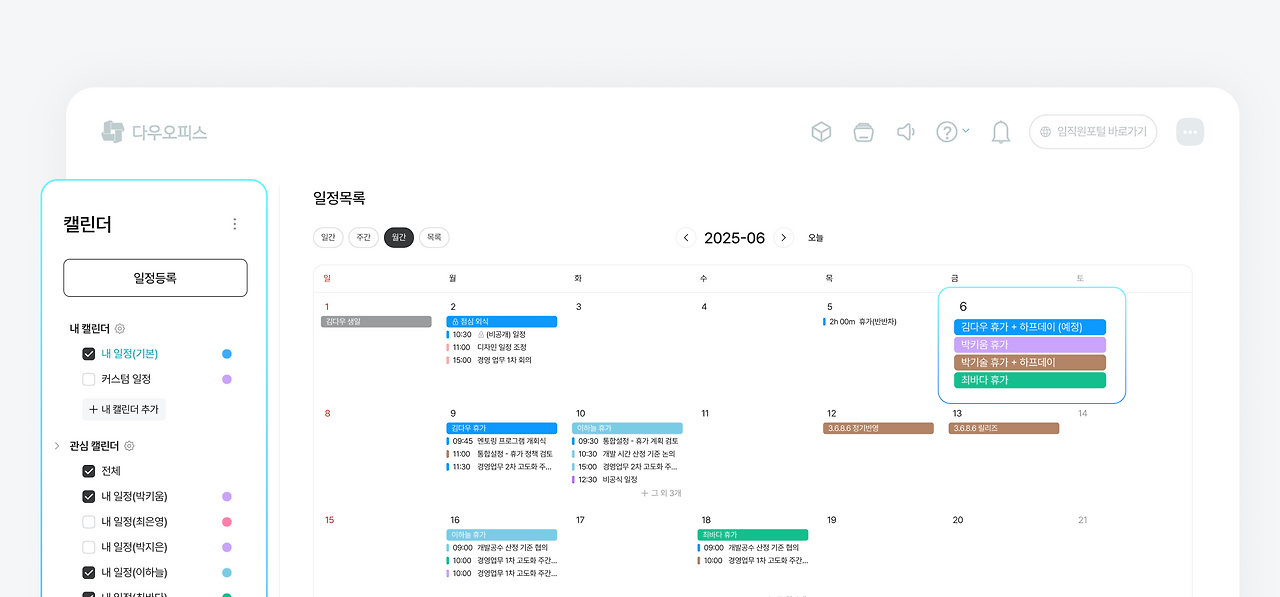This screenshot has height=597, width=1280.
Task: Expand the chevron next to help
Action: click(x=965, y=131)
